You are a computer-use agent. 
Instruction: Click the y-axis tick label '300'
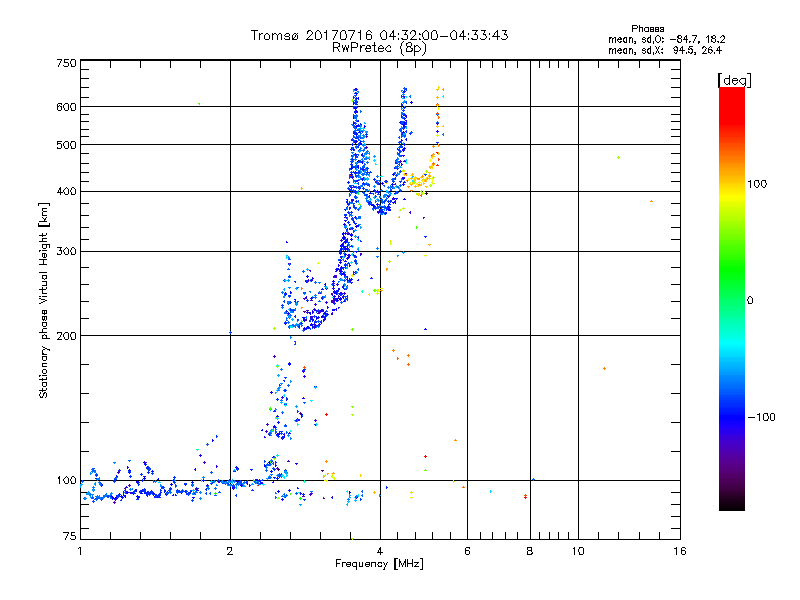(x=66, y=252)
